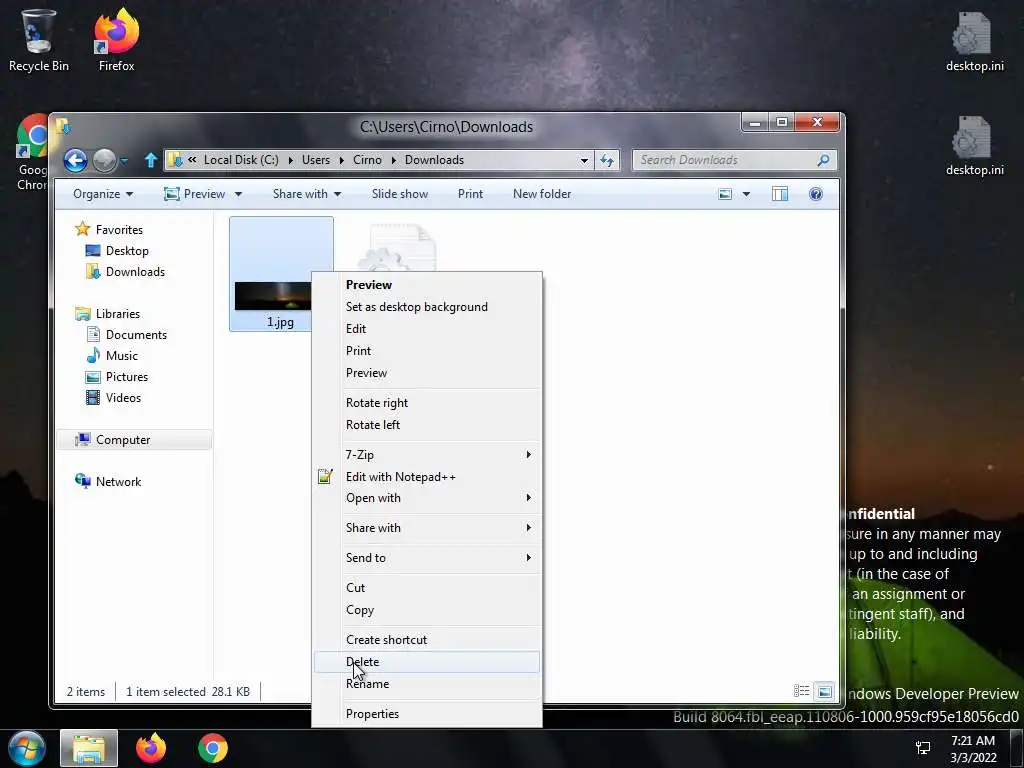
Task: Choose Set as desktop background
Action: [x=427, y=307]
